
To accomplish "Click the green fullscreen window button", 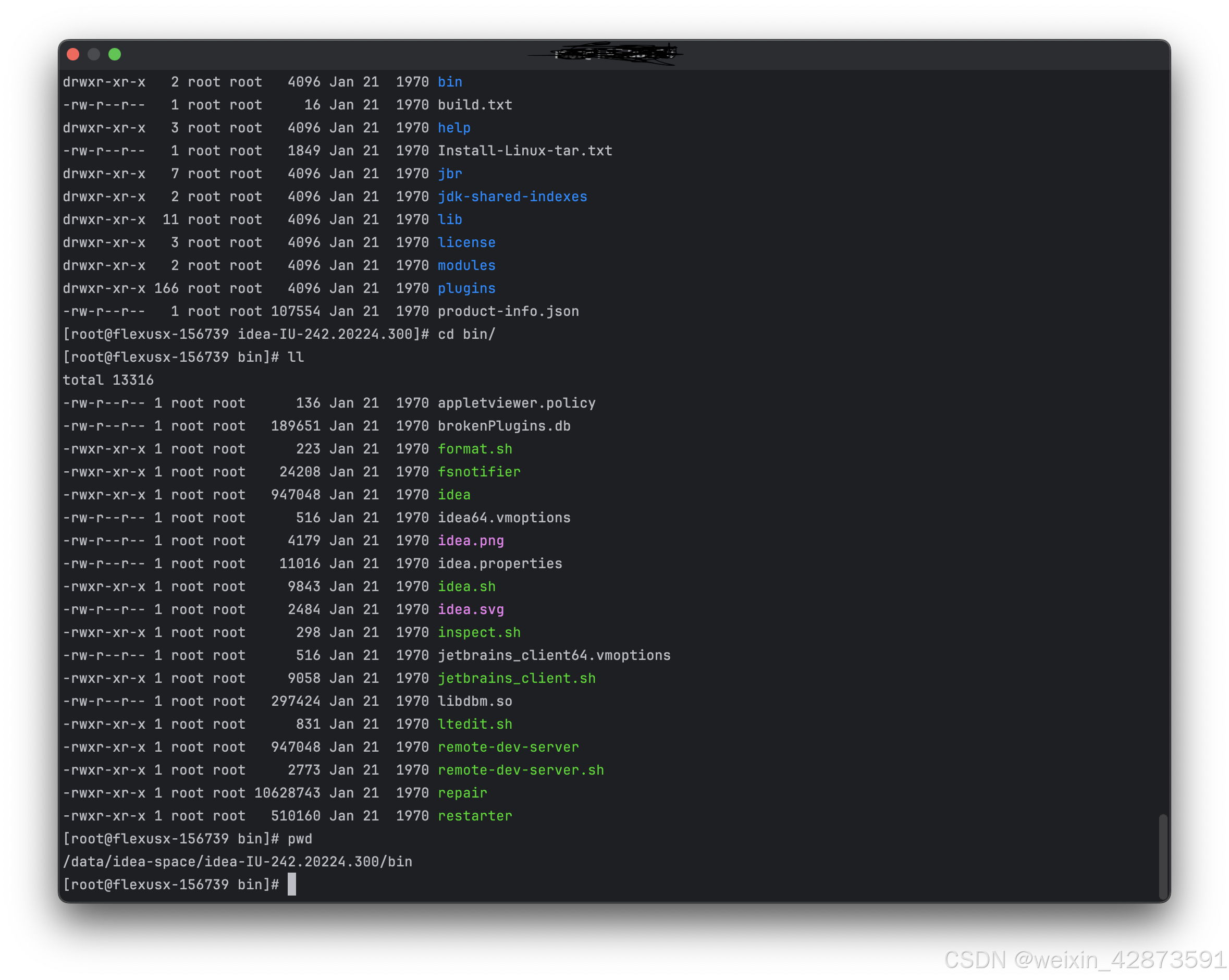I will (x=115, y=54).
